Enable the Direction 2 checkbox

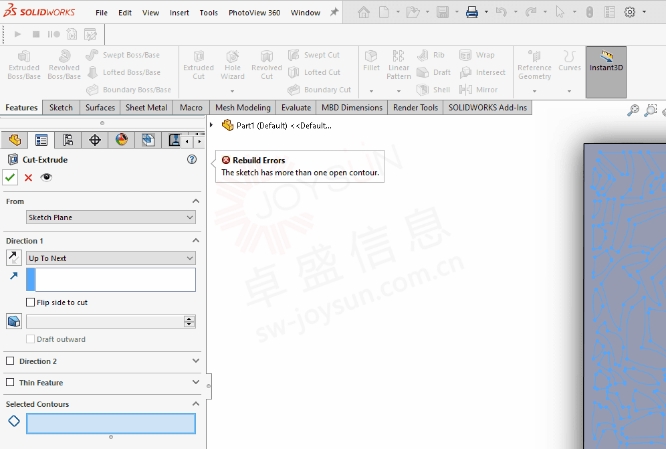10,361
